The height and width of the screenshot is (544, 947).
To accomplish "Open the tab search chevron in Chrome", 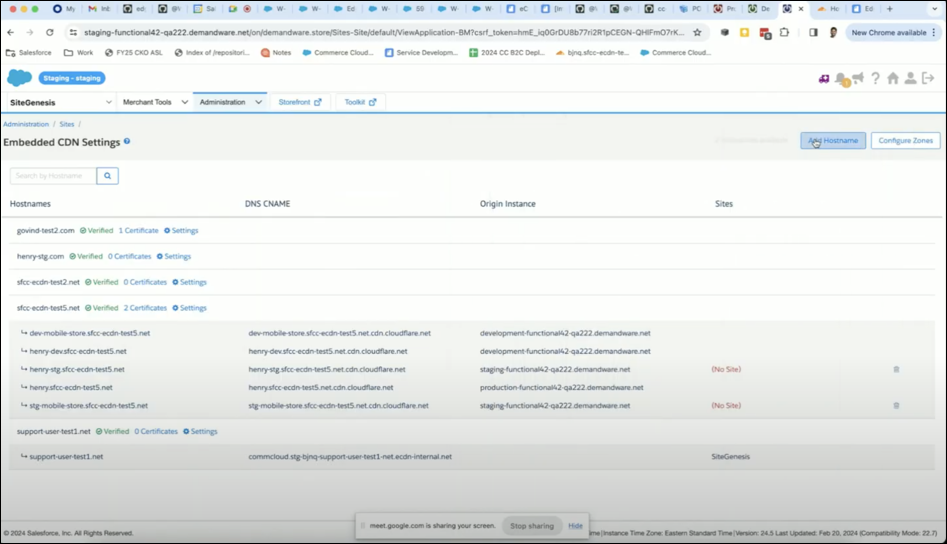I will (x=934, y=9).
